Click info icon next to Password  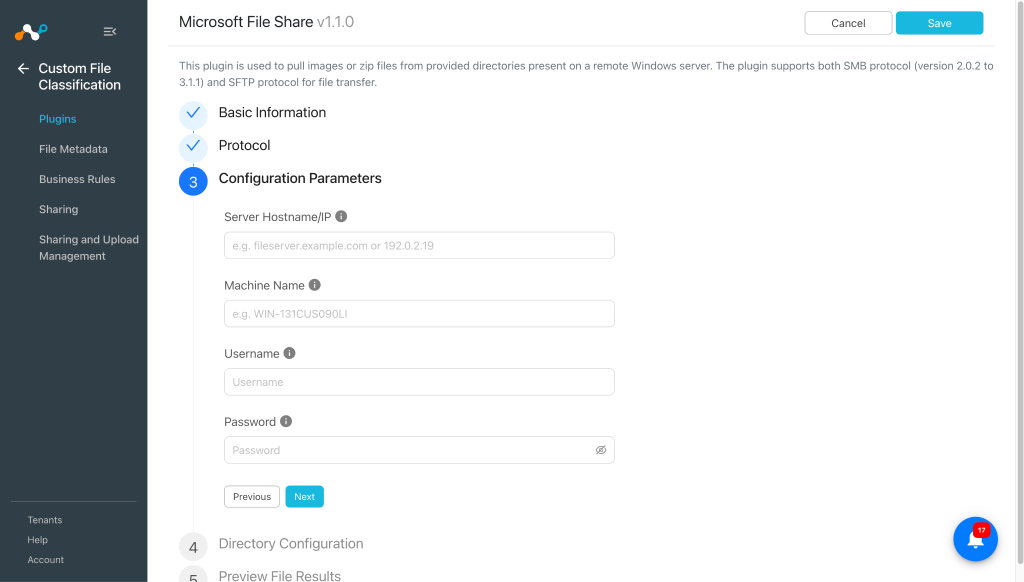pyautogui.click(x=286, y=421)
